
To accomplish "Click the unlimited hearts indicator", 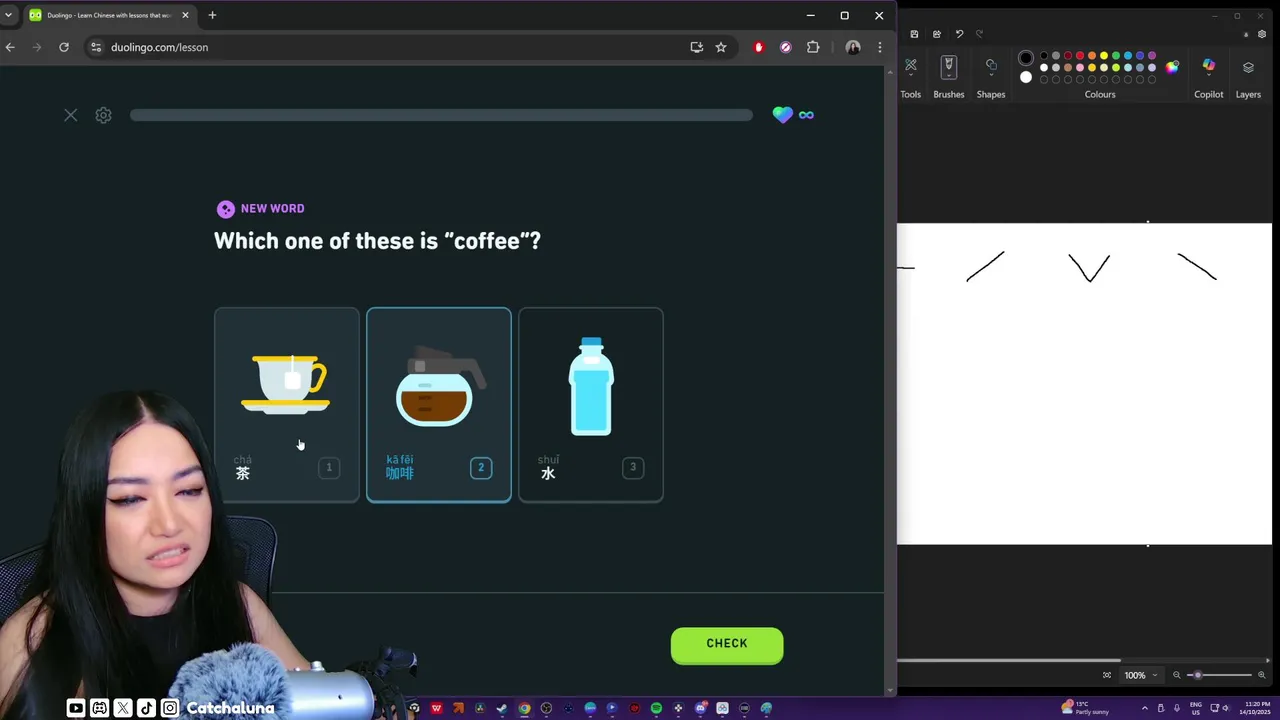I will point(793,115).
